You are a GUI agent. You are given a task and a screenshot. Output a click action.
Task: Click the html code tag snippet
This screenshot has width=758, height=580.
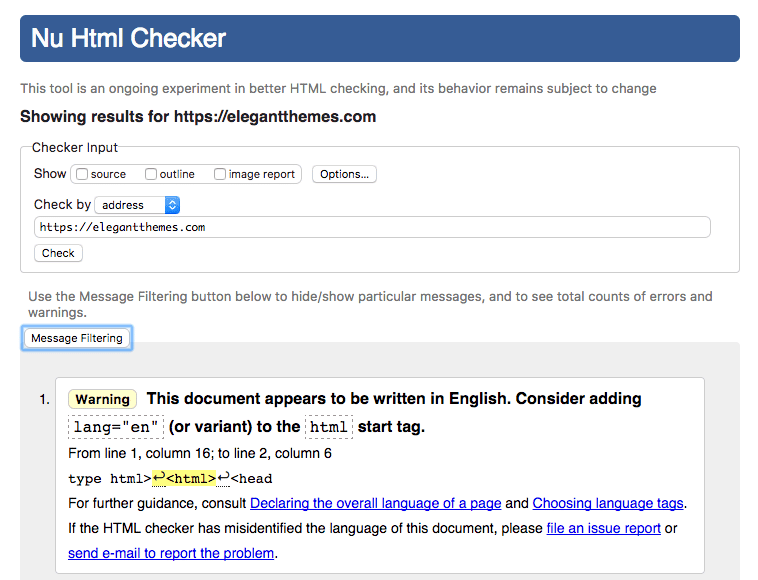coord(329,427)
